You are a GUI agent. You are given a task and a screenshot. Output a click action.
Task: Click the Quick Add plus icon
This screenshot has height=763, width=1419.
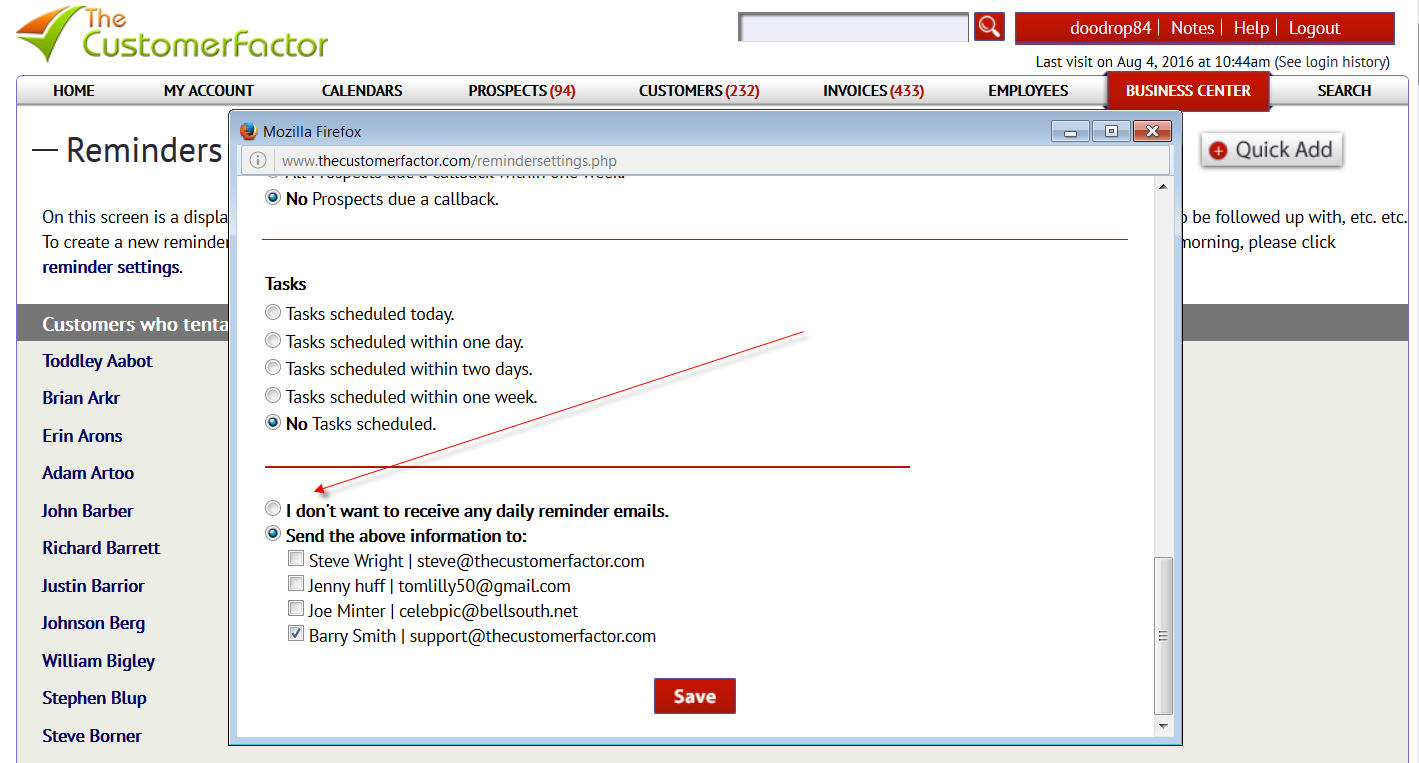1217,150
